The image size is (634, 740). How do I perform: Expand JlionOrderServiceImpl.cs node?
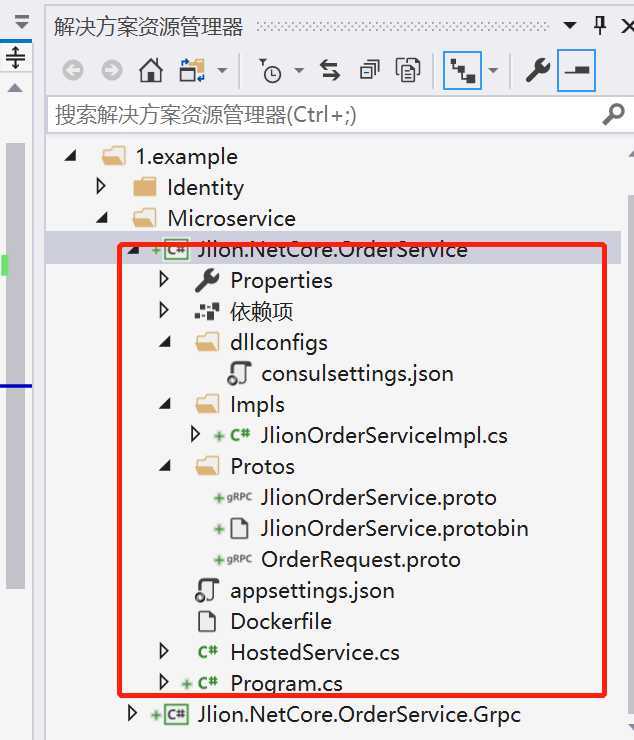pos(195,434)
